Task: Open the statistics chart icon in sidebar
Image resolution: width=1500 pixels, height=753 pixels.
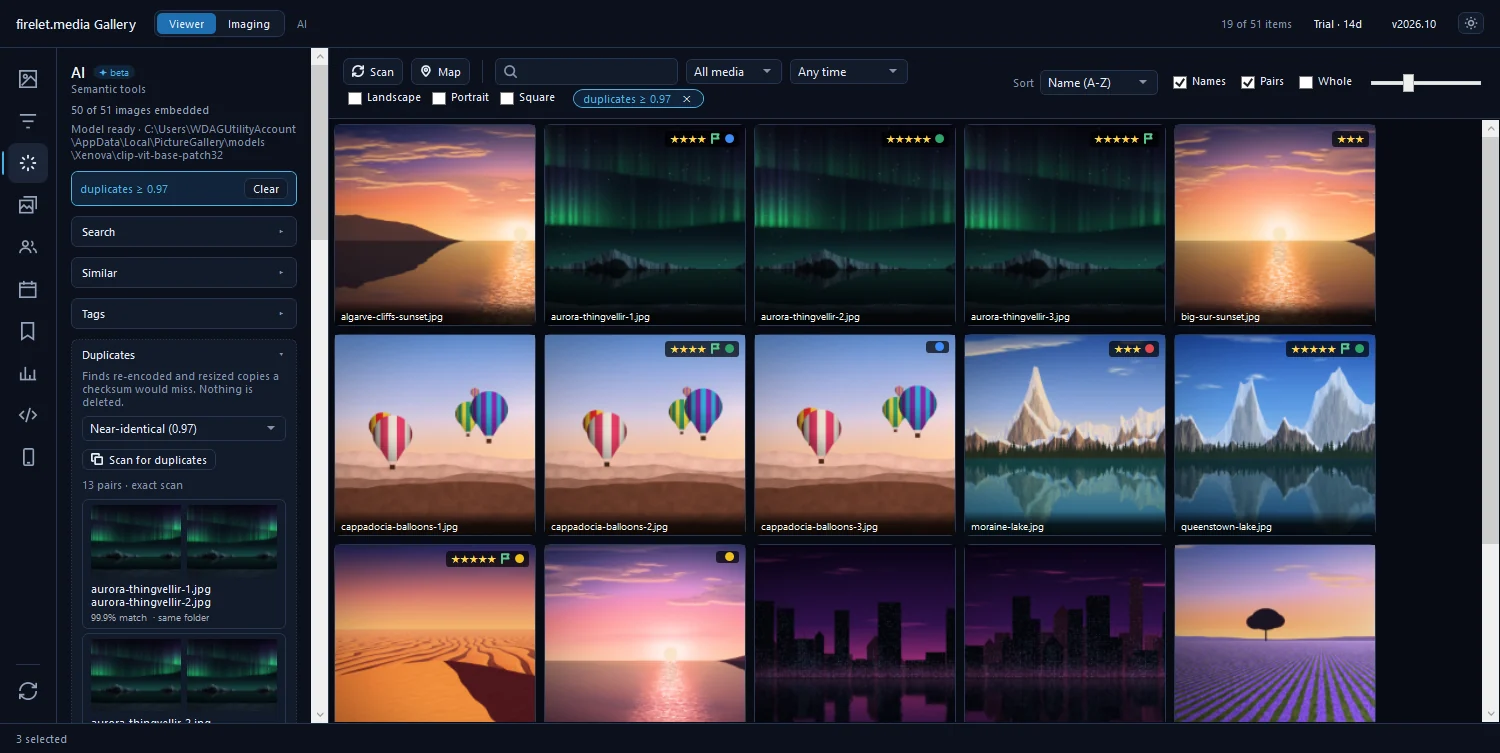Action: coord(28,373)
